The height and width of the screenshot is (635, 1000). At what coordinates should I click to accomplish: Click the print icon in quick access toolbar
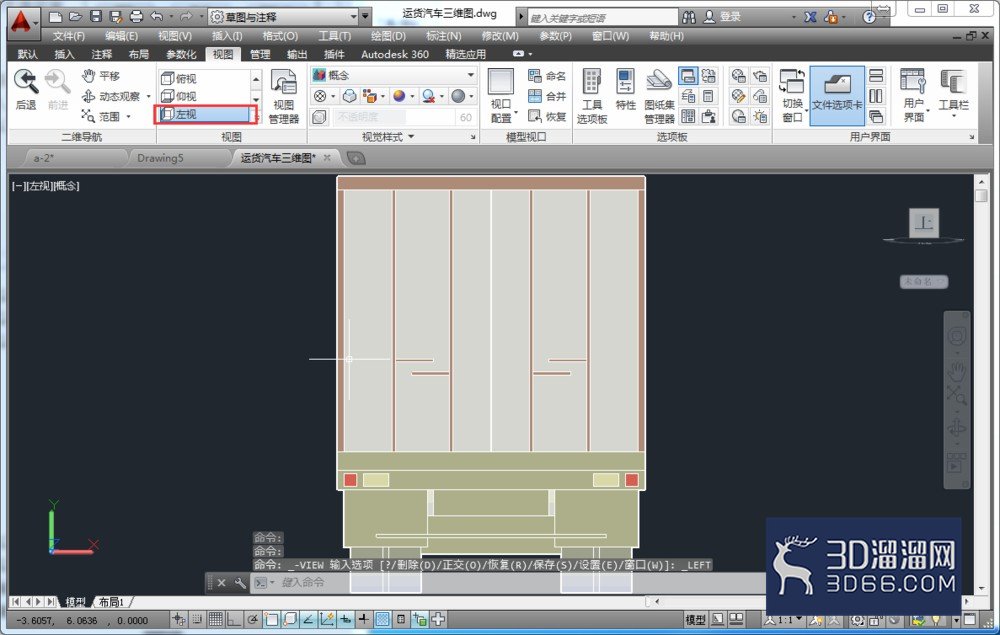pos(136,17)
